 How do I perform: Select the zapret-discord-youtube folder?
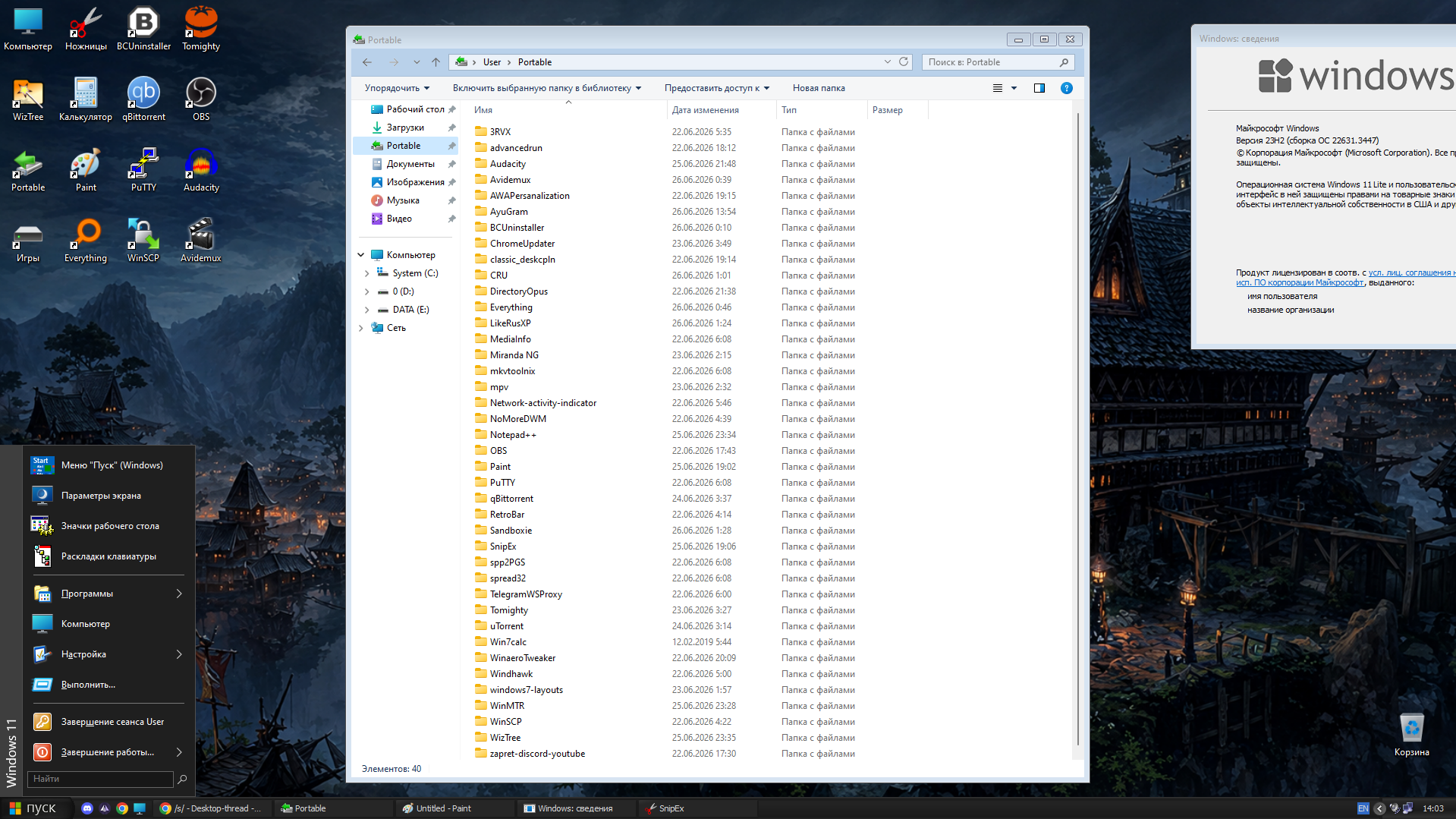click(x=537, y=754)
